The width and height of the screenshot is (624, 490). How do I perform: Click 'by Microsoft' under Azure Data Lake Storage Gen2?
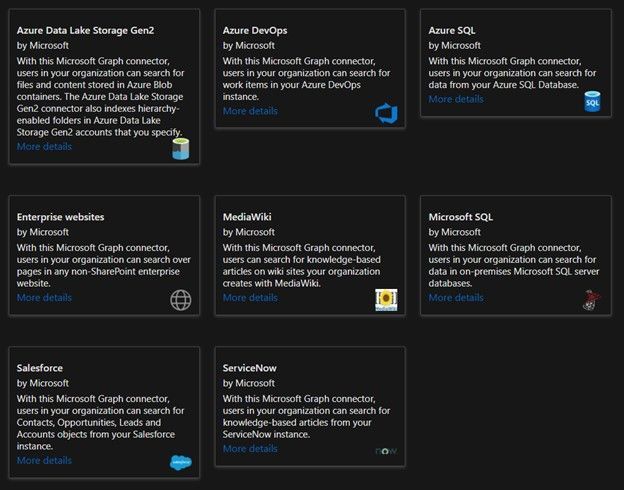pyautogui.click(x=43, y=45)
